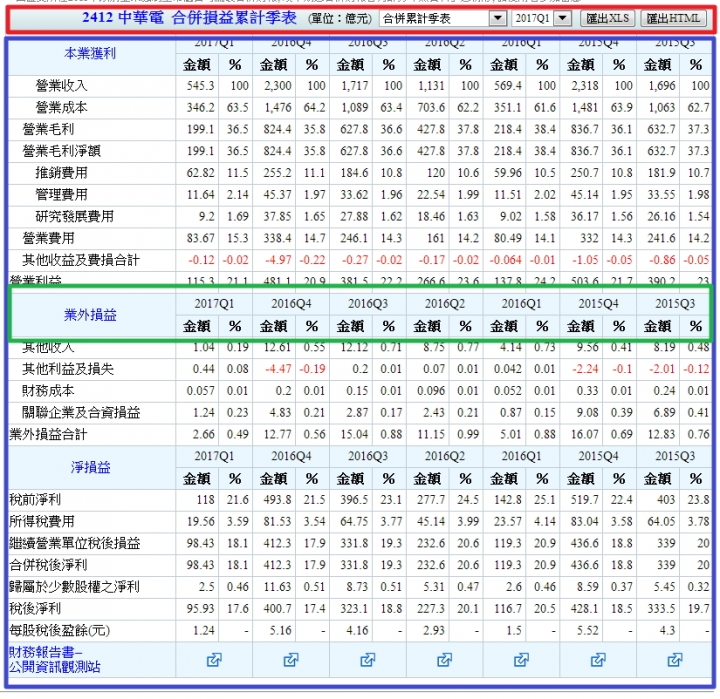Click the 匯出XLS export button
Image resolution: width=720 pixels, height=699 pixels.
[608, 19]
